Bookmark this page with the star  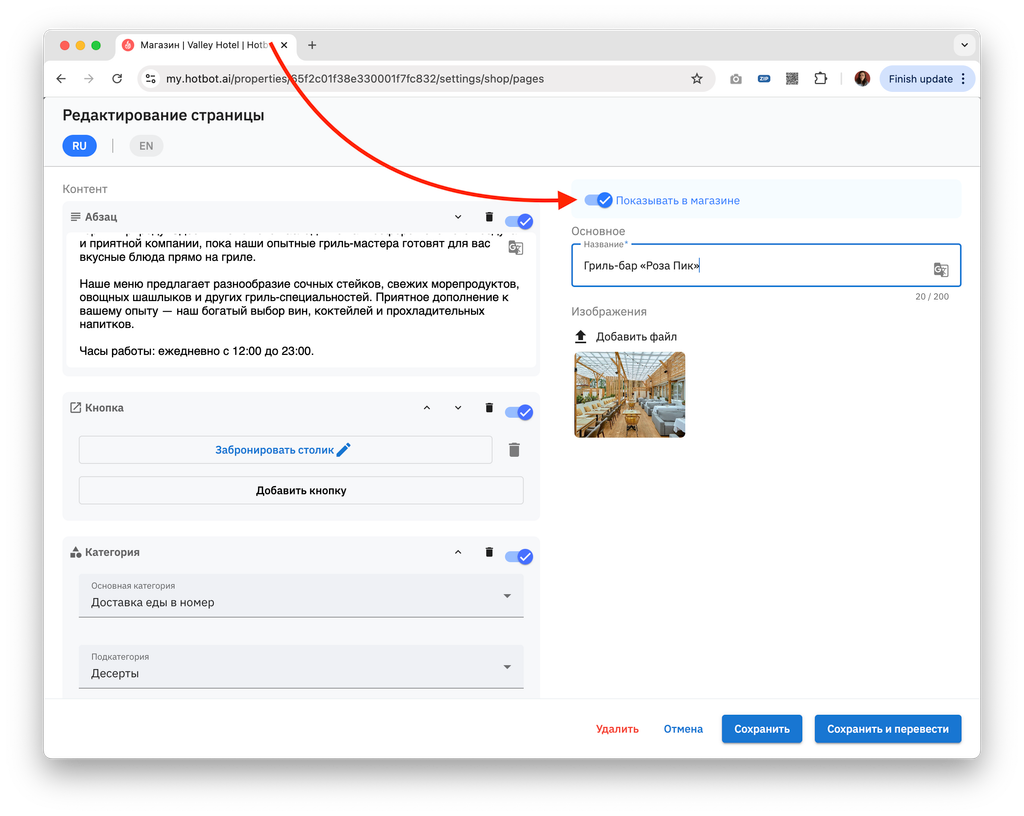pyautogui.click(x=697, y=79)
